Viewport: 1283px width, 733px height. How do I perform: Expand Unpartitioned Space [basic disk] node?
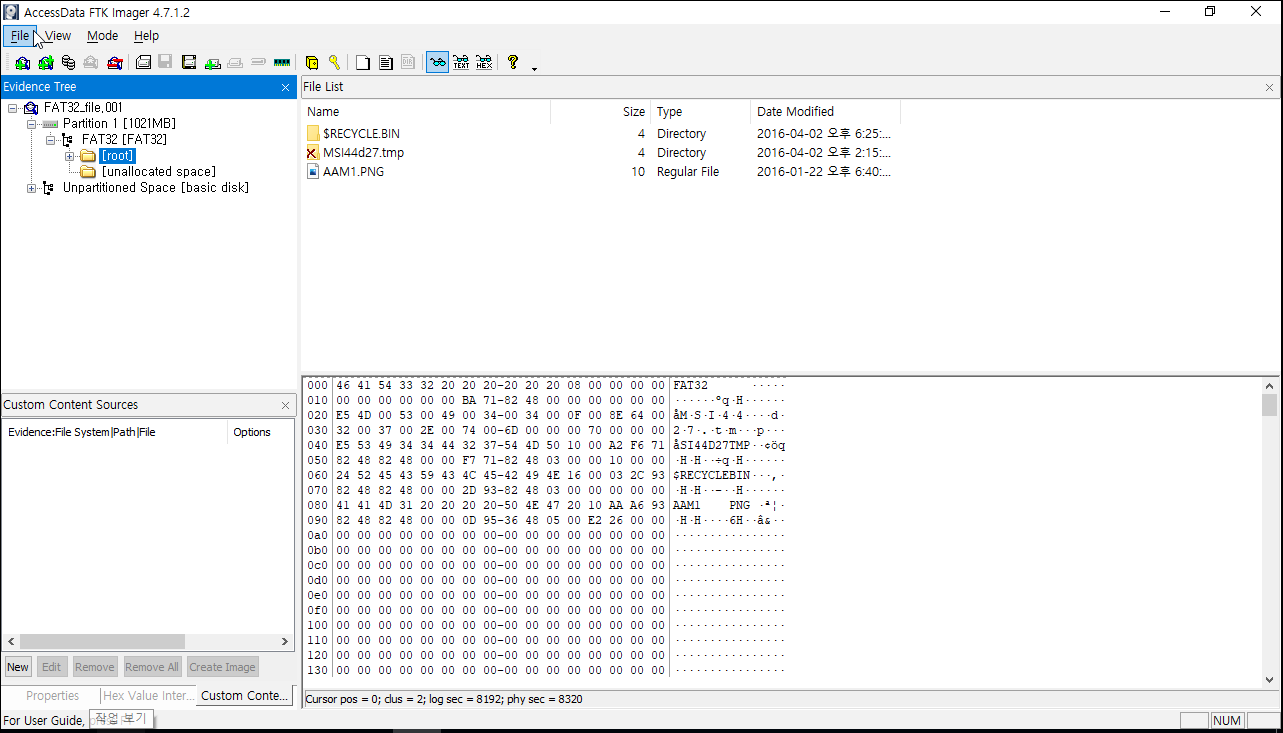(31, 188)
